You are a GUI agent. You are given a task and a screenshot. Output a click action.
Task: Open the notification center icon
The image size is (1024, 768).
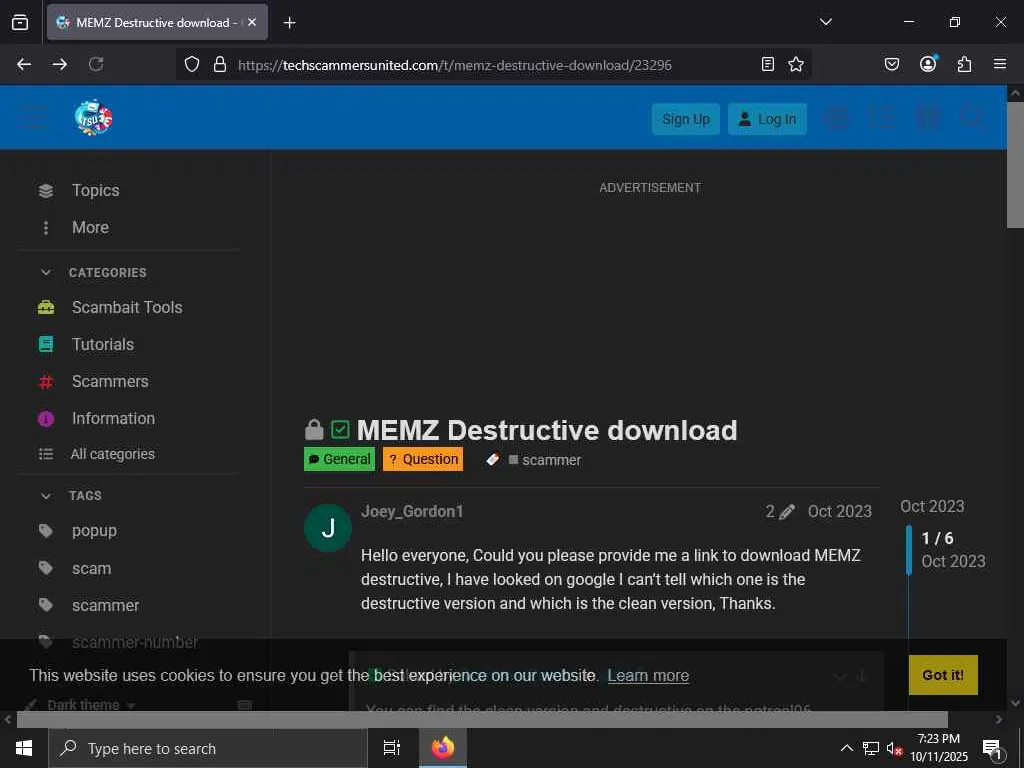pyautogui.click(x=992, y=749)
